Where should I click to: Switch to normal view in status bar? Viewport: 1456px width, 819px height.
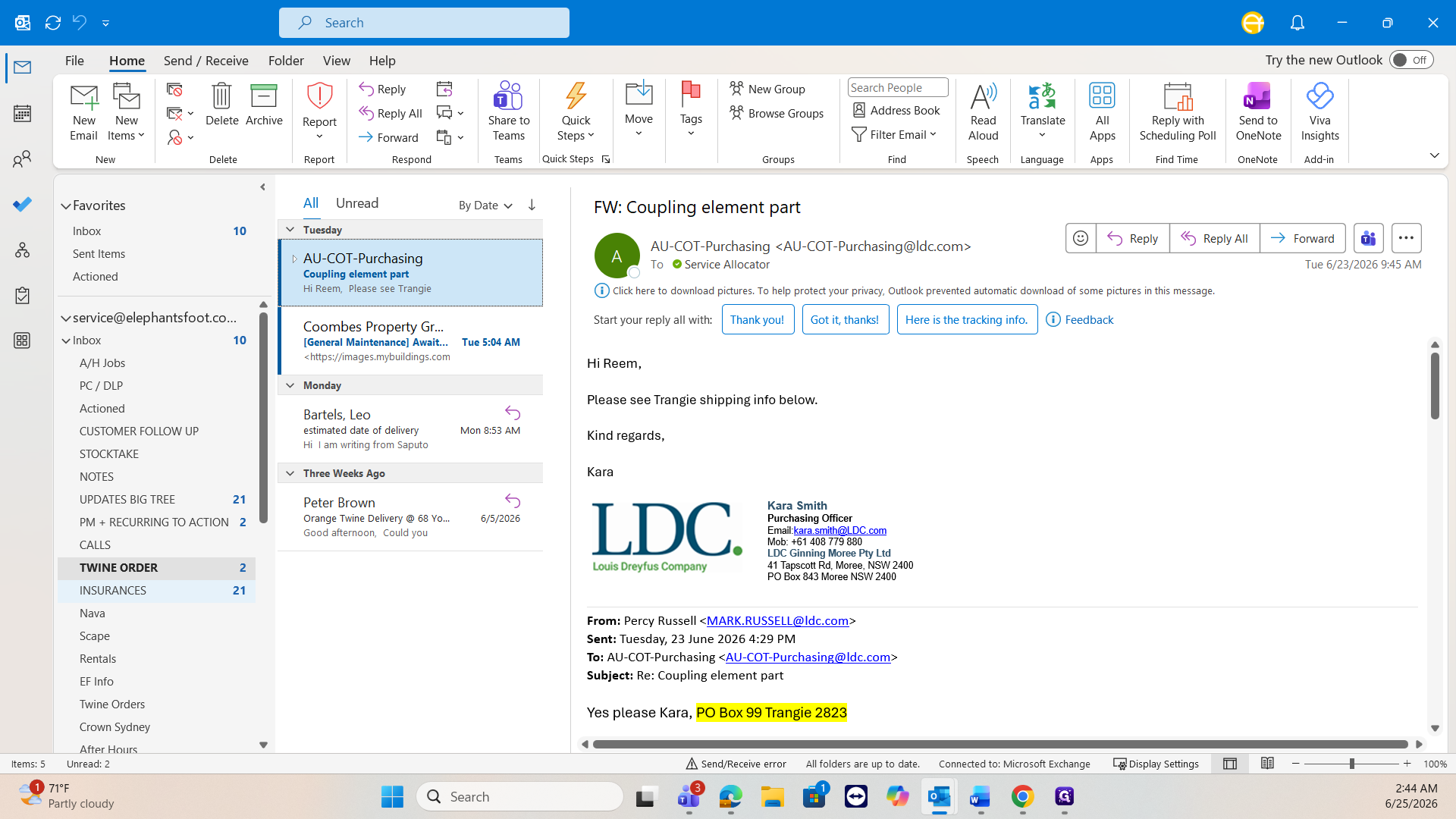(x=1230, y=764)
